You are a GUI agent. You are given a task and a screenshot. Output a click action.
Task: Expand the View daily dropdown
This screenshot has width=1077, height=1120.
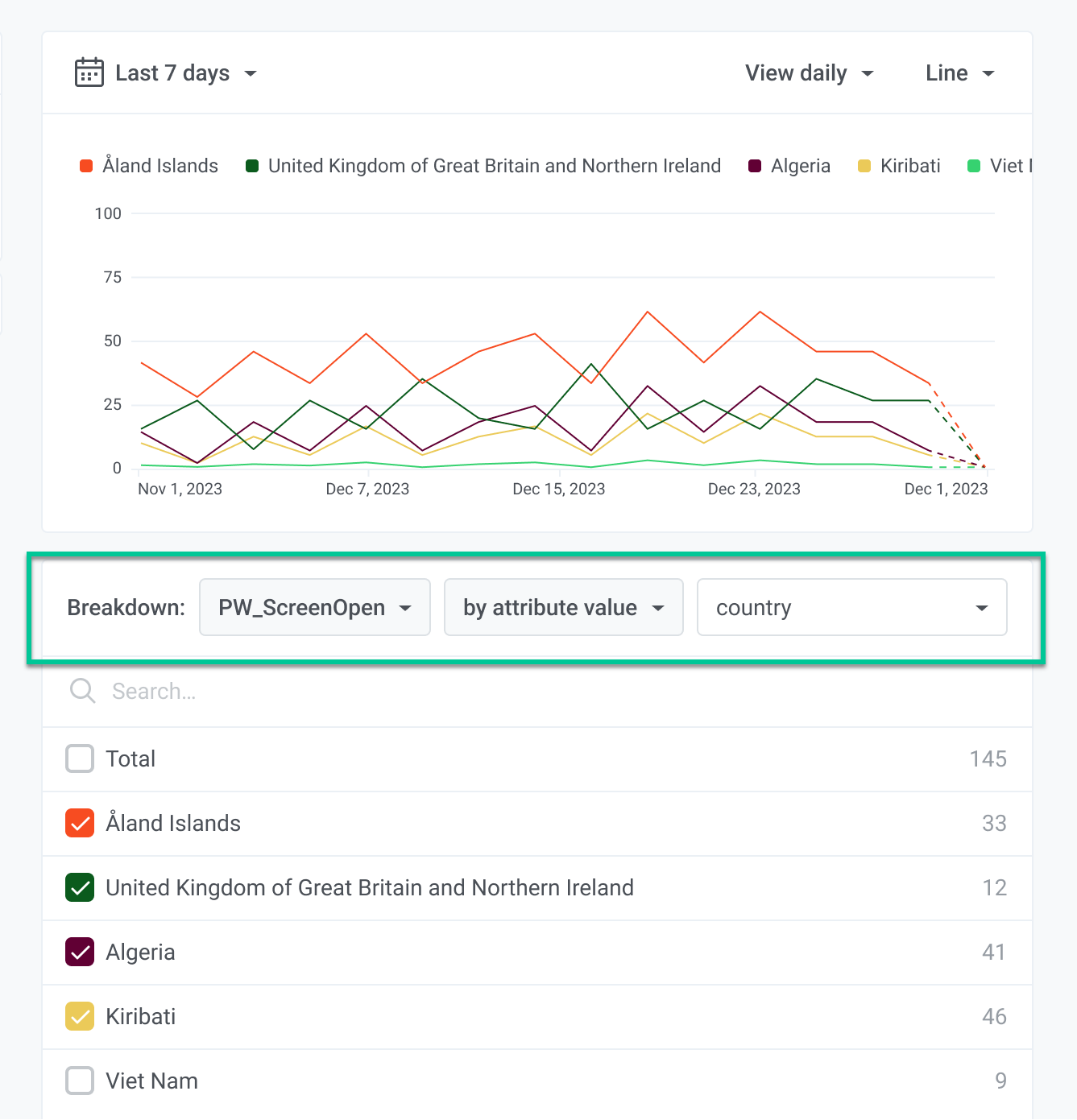809,73
